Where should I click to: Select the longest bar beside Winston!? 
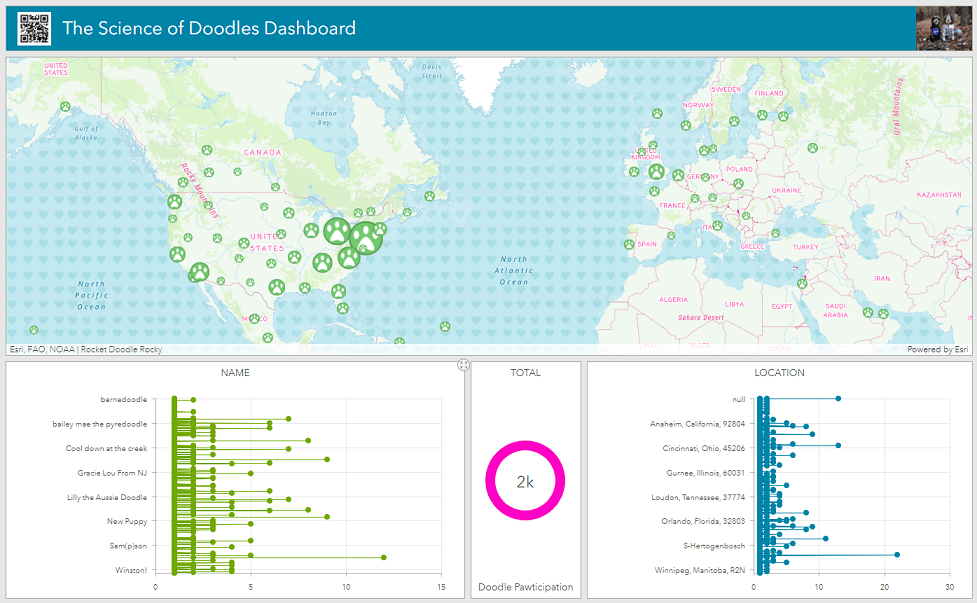click(382, 556)
